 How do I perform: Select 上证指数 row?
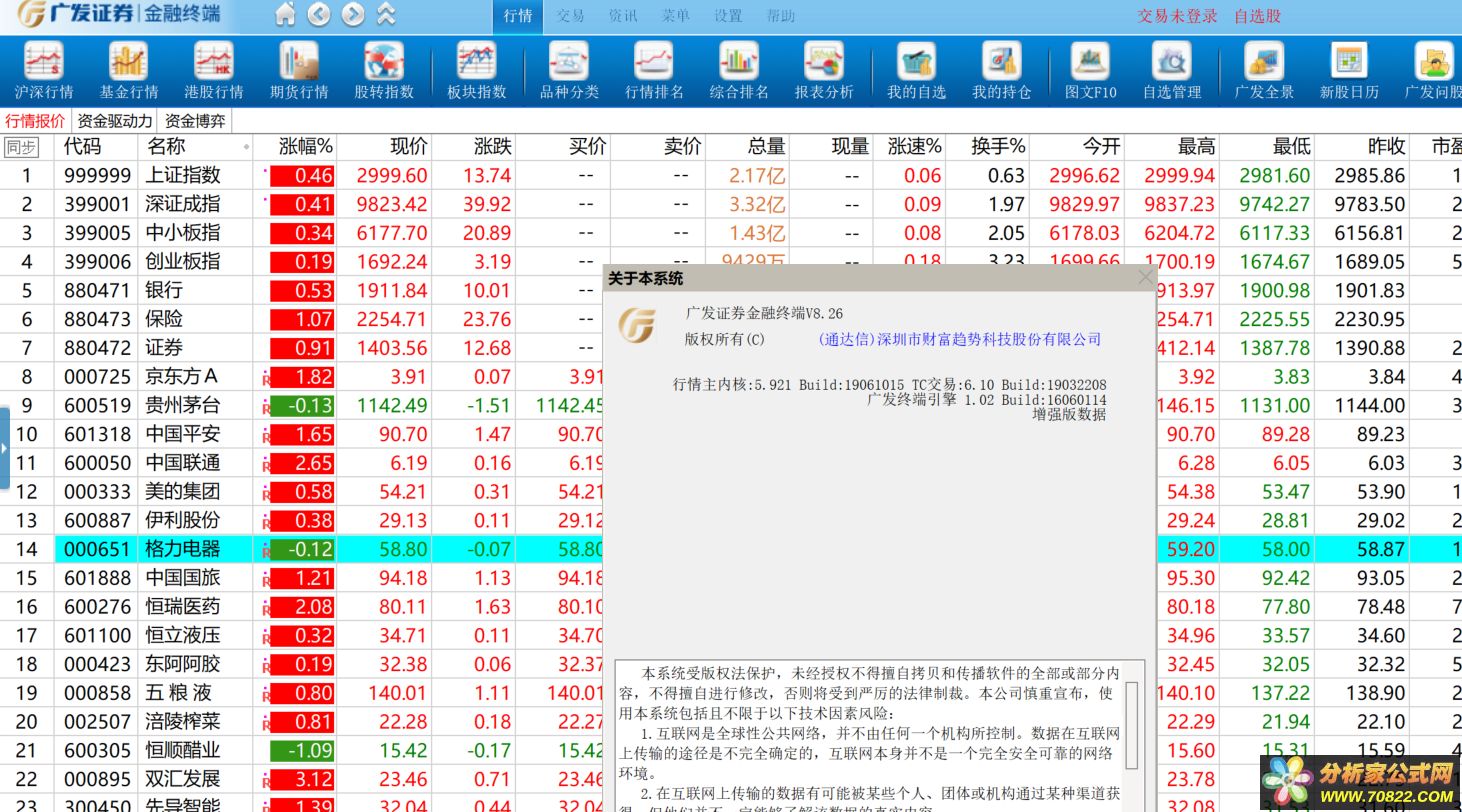click(731, 175)
